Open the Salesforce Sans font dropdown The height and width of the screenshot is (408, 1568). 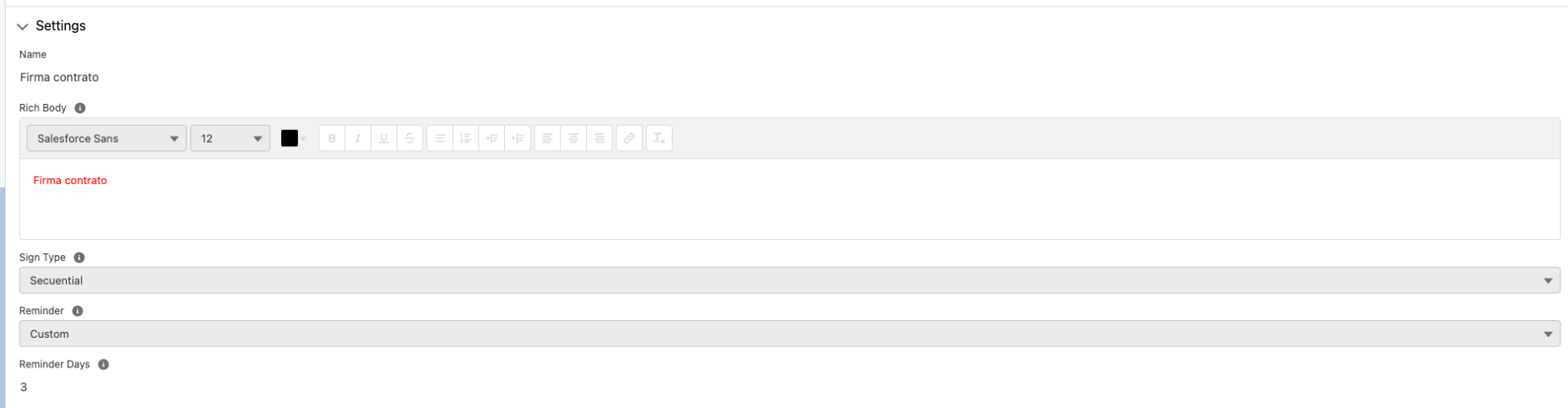(x=106, y=139)
